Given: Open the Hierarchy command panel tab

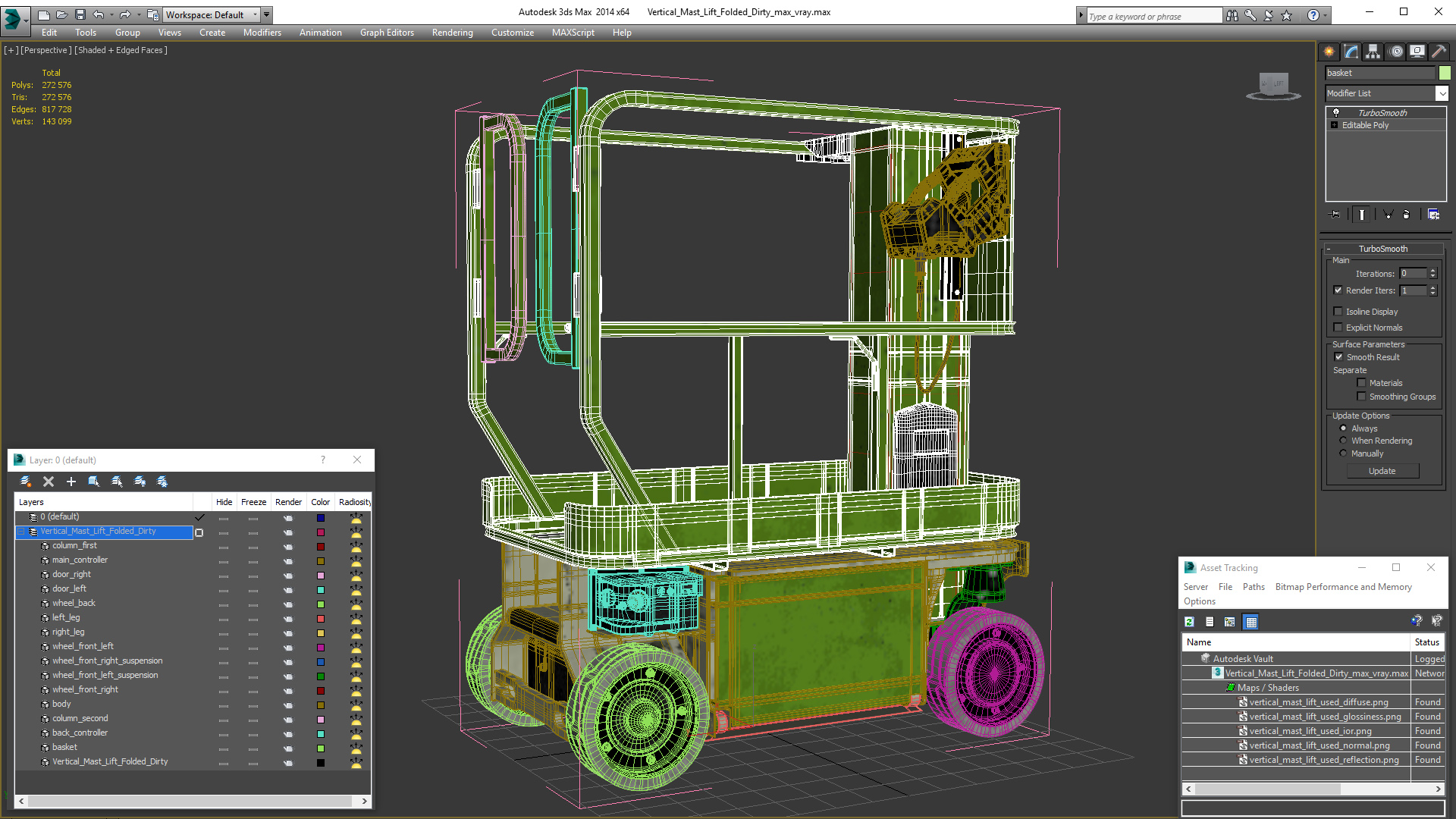Looking at the screenshot, I should 1373,52.
